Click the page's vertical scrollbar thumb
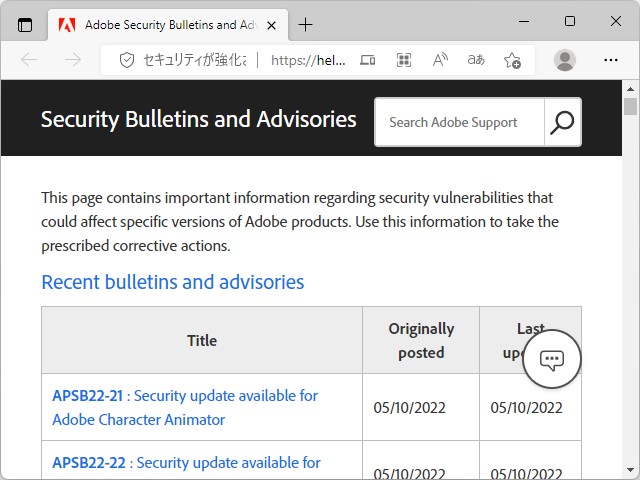Image resolution: width=640 pixels, height=480 pixels. 630,107
